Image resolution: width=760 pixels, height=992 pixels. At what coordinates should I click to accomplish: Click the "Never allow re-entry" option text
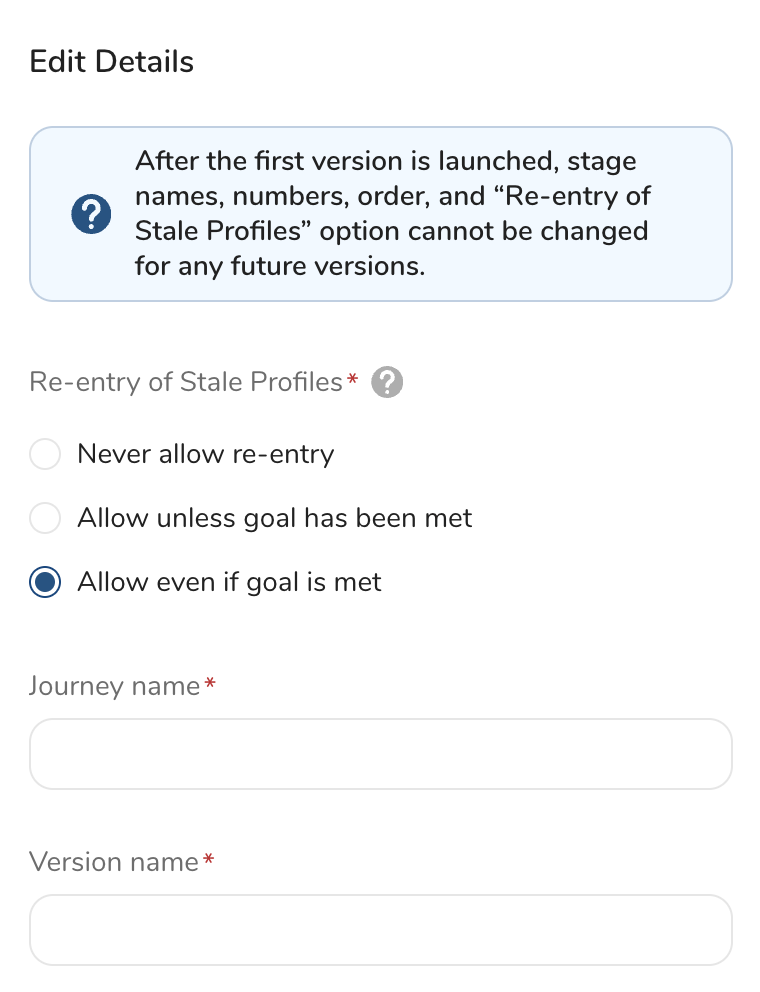(205, 454)
